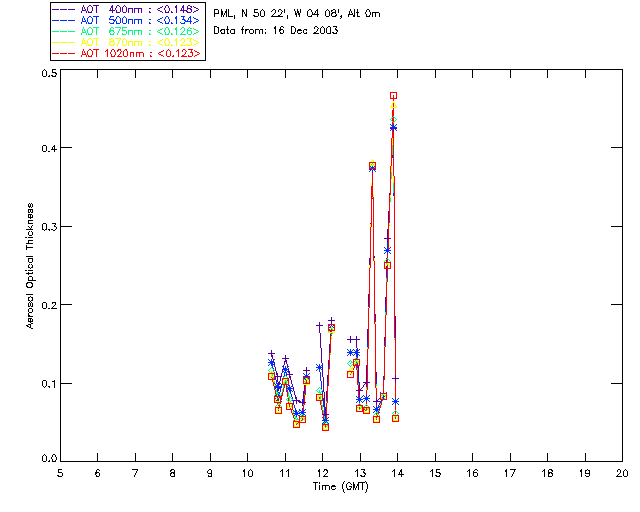The height and width of the screenshot is (512, 640).
Task: Click x-axis tick label 17
Action: [x=510, y=473]
